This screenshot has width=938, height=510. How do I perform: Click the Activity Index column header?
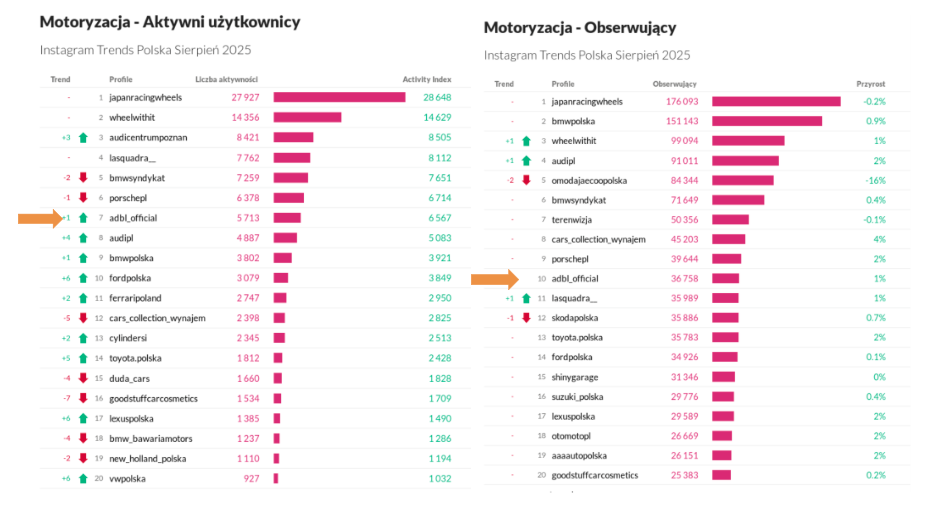(427, 79)
